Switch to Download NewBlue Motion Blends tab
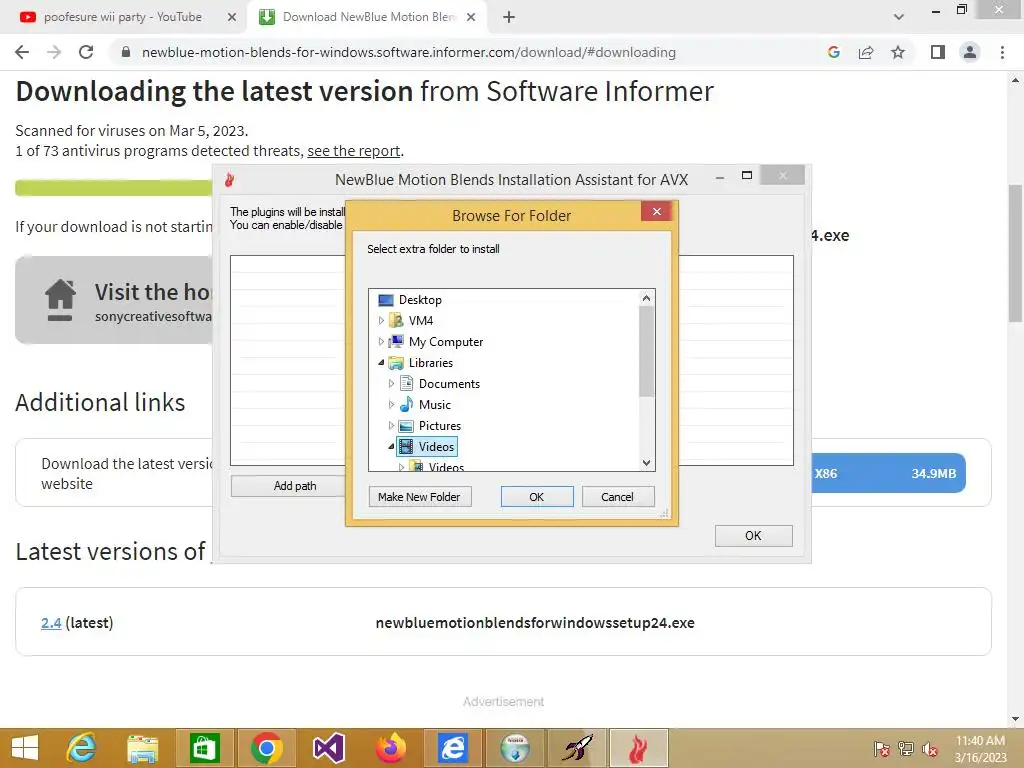Viewport: 1024px width, 768px height. pyautogui.click(x=369, y=17)
